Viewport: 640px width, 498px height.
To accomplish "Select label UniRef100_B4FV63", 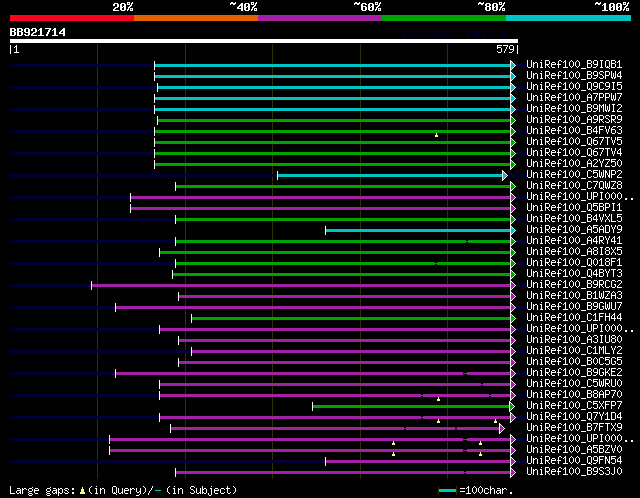I will click(574, 131).
